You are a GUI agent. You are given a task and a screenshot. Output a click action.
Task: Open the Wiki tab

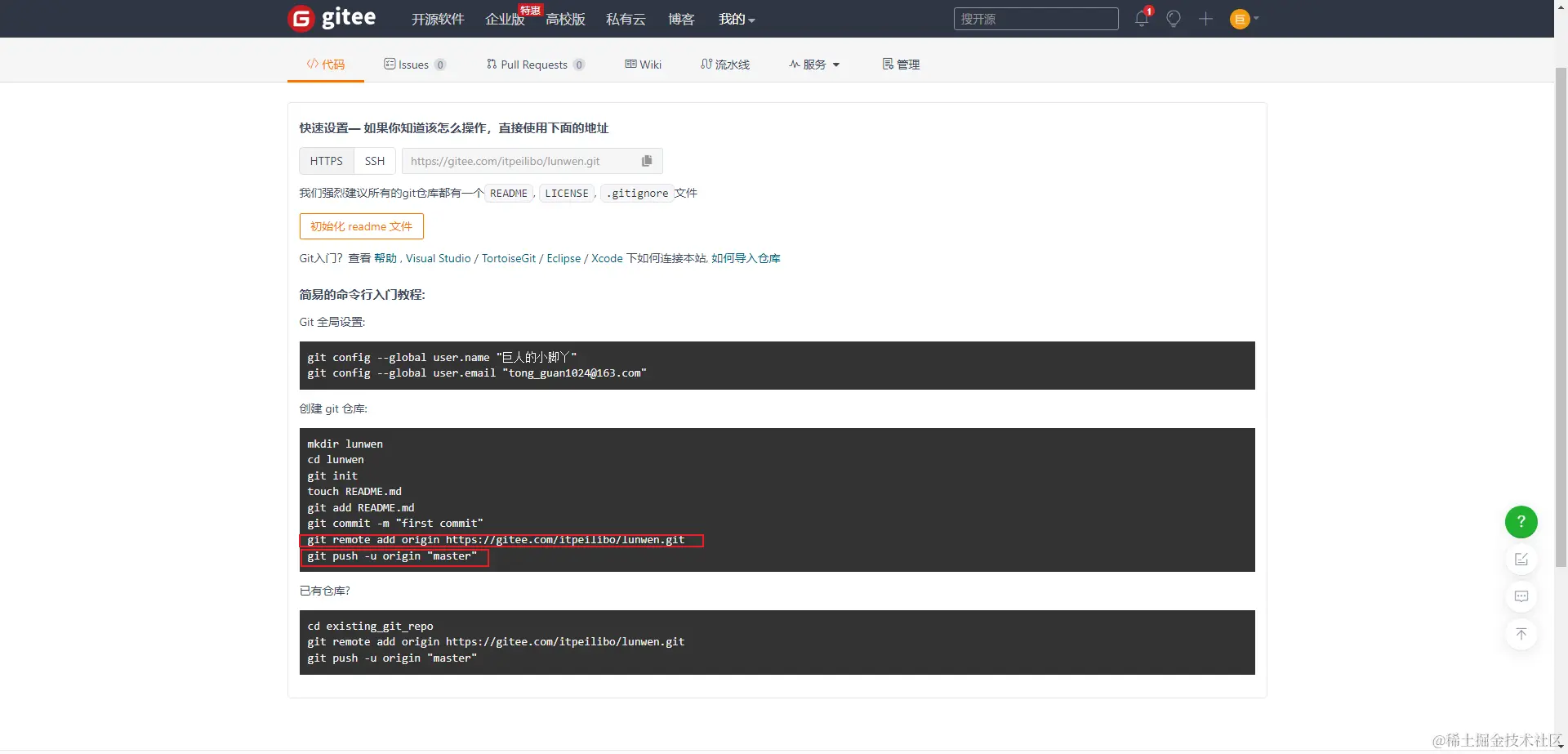point(643,65)
